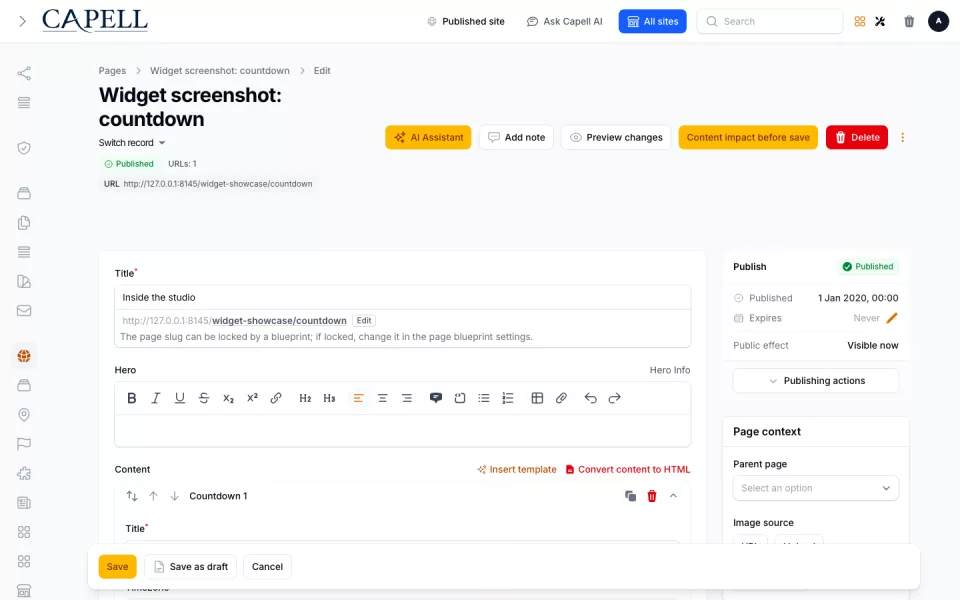Click Save as draft
Screen dimensions: 960x600
tap(191, 566)
